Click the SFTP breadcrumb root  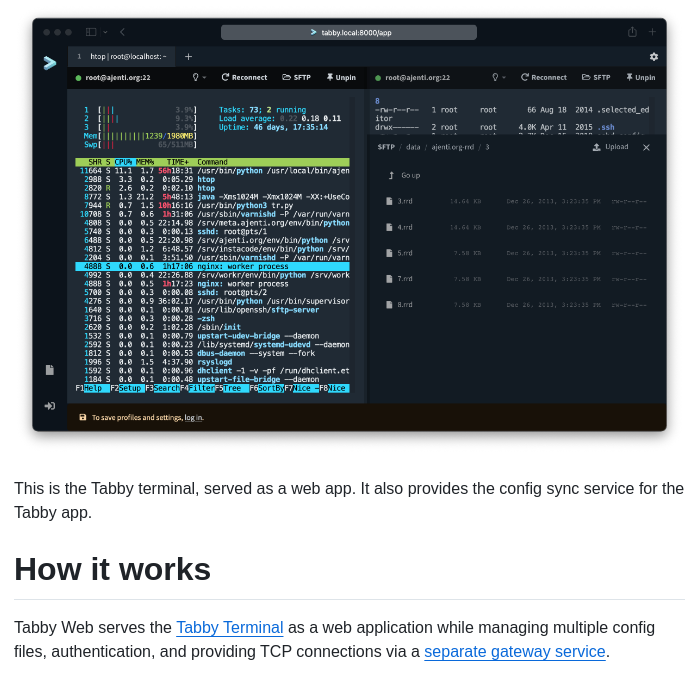[x=386, y=147]
